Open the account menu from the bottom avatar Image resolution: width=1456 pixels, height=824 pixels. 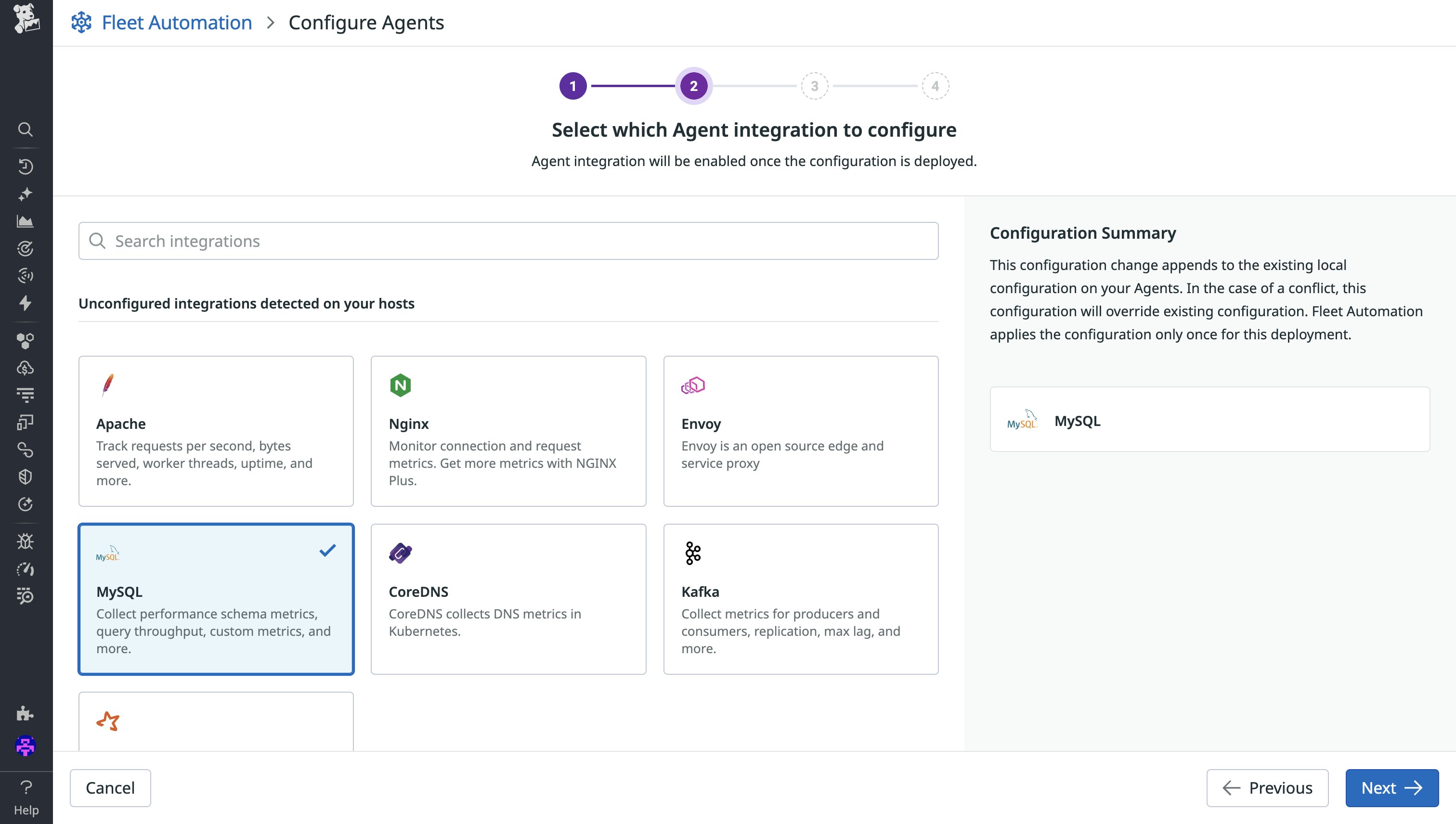tap(25, 747)
